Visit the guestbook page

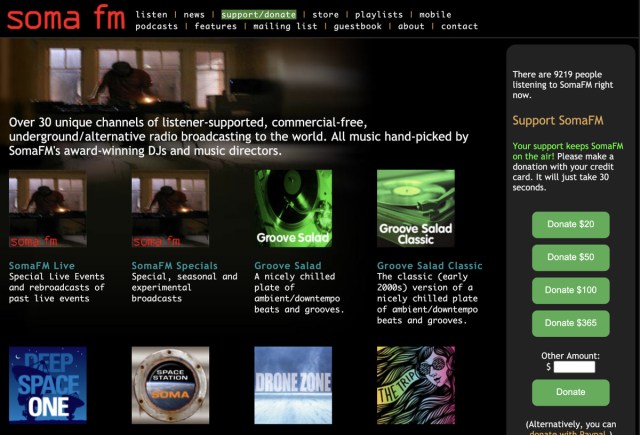[x=358, y=26]
